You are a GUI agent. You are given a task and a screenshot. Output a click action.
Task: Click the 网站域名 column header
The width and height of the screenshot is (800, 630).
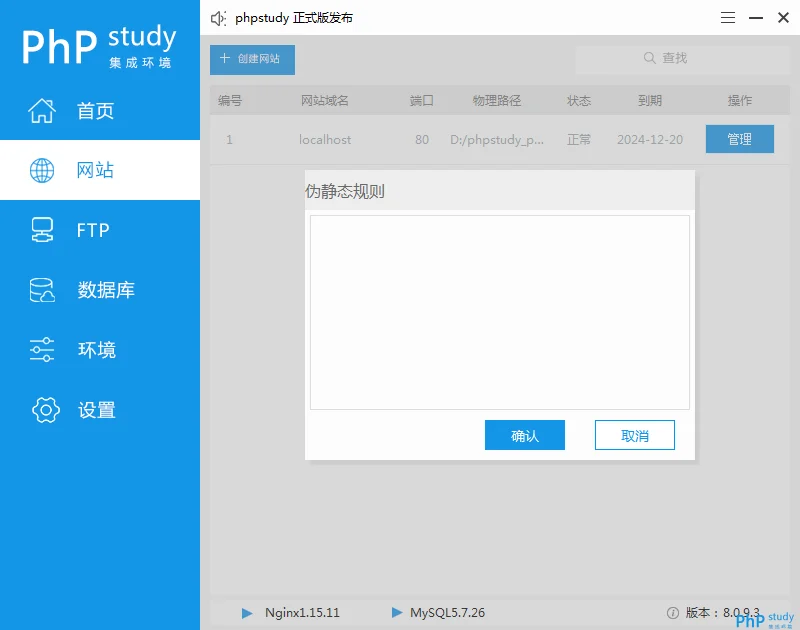[324, 100]
